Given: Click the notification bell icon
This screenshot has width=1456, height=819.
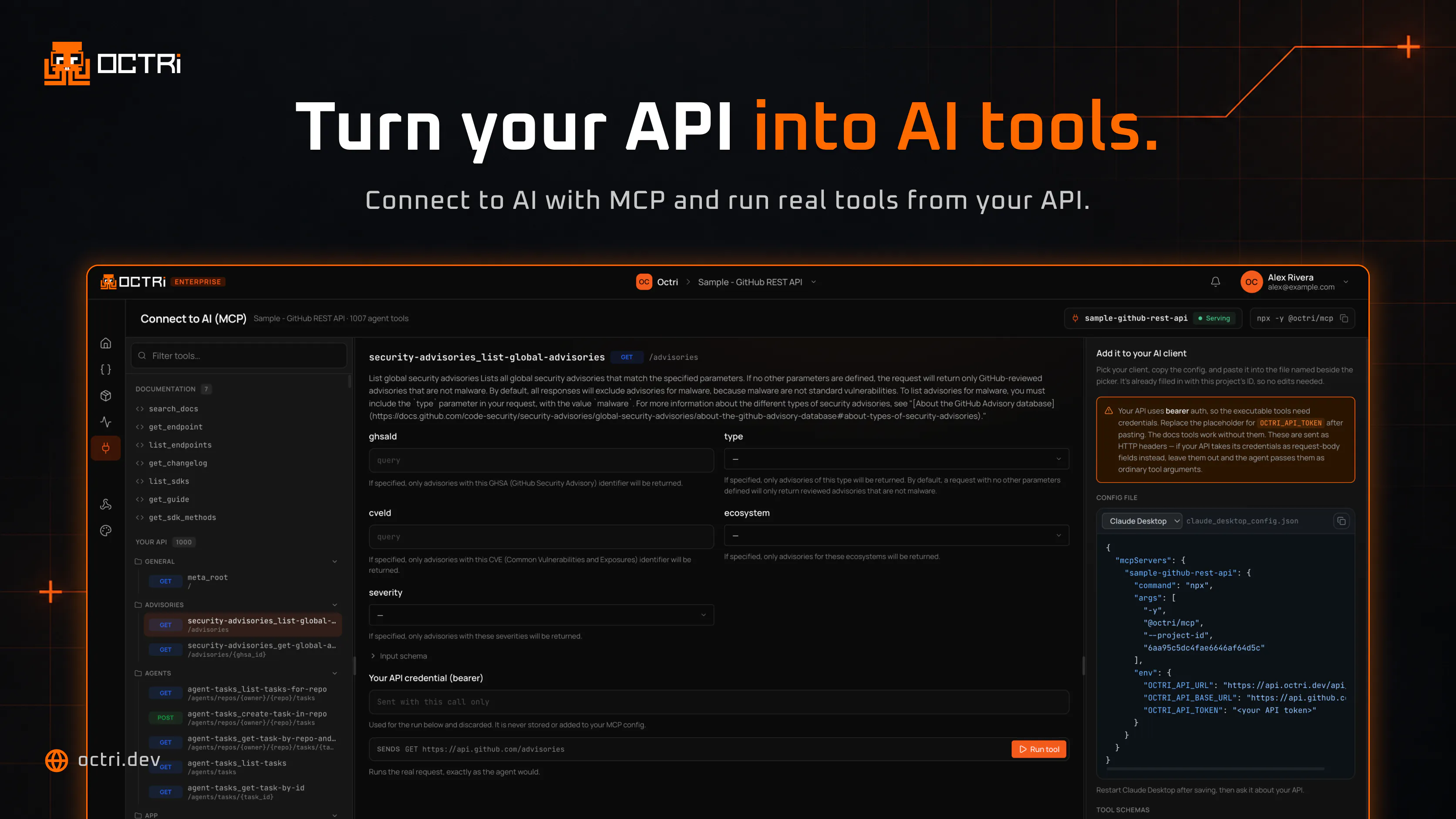Looking at the screenshot, I should (1215, 281).
